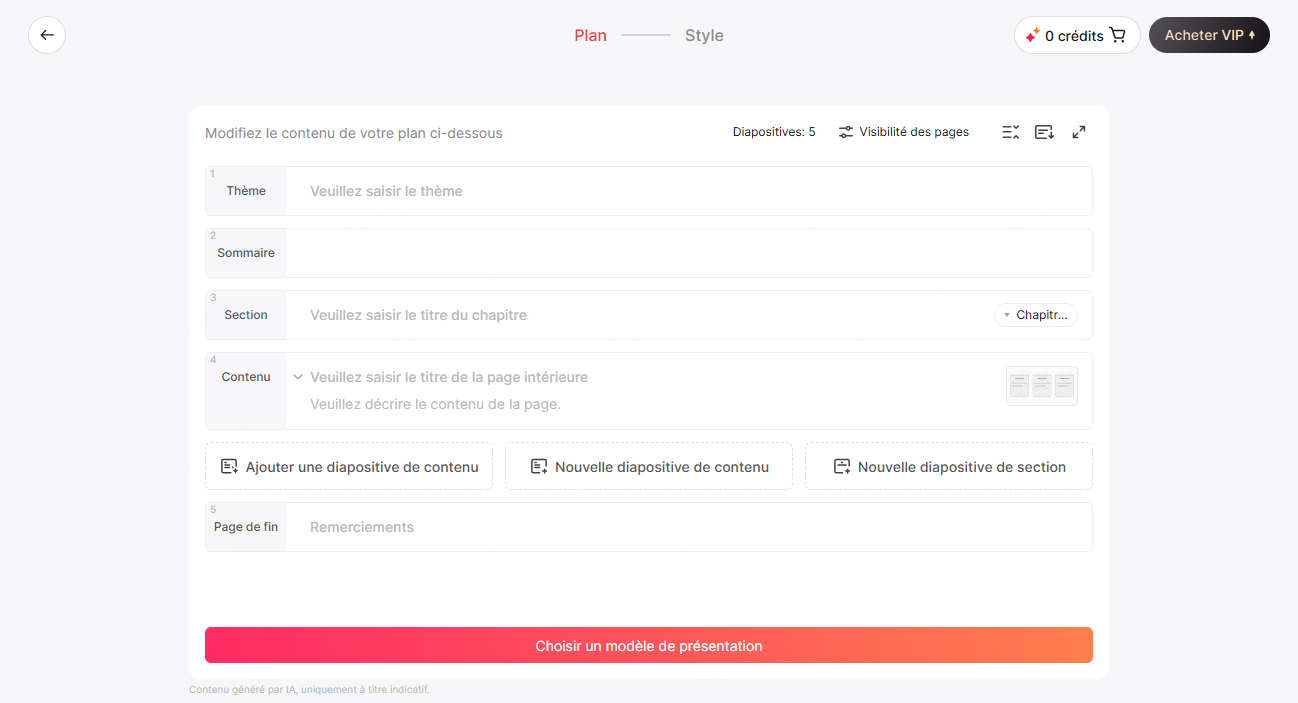Click the Thème input field
The width and height of the screenshot is (1298, 703).
[689, 191]
